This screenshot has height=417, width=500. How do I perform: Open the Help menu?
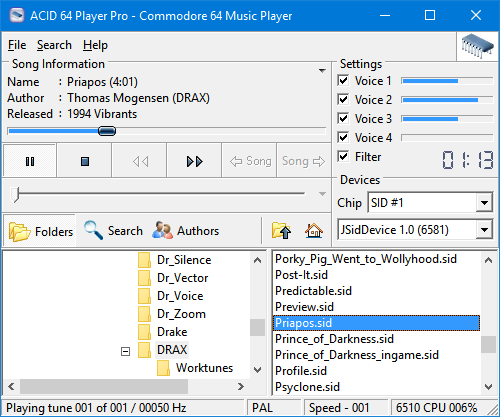pos(95,45)
